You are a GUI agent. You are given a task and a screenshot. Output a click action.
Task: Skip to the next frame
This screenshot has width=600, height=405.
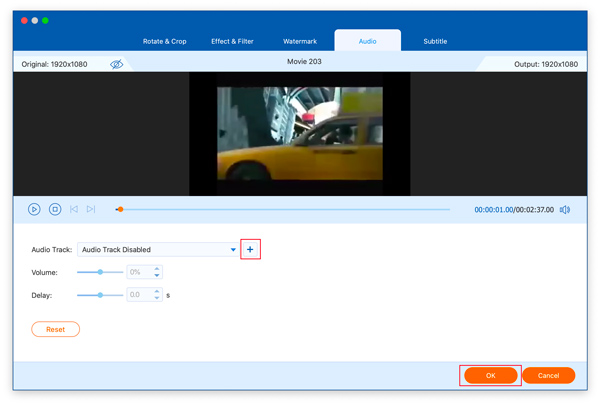tap(91, 209)
